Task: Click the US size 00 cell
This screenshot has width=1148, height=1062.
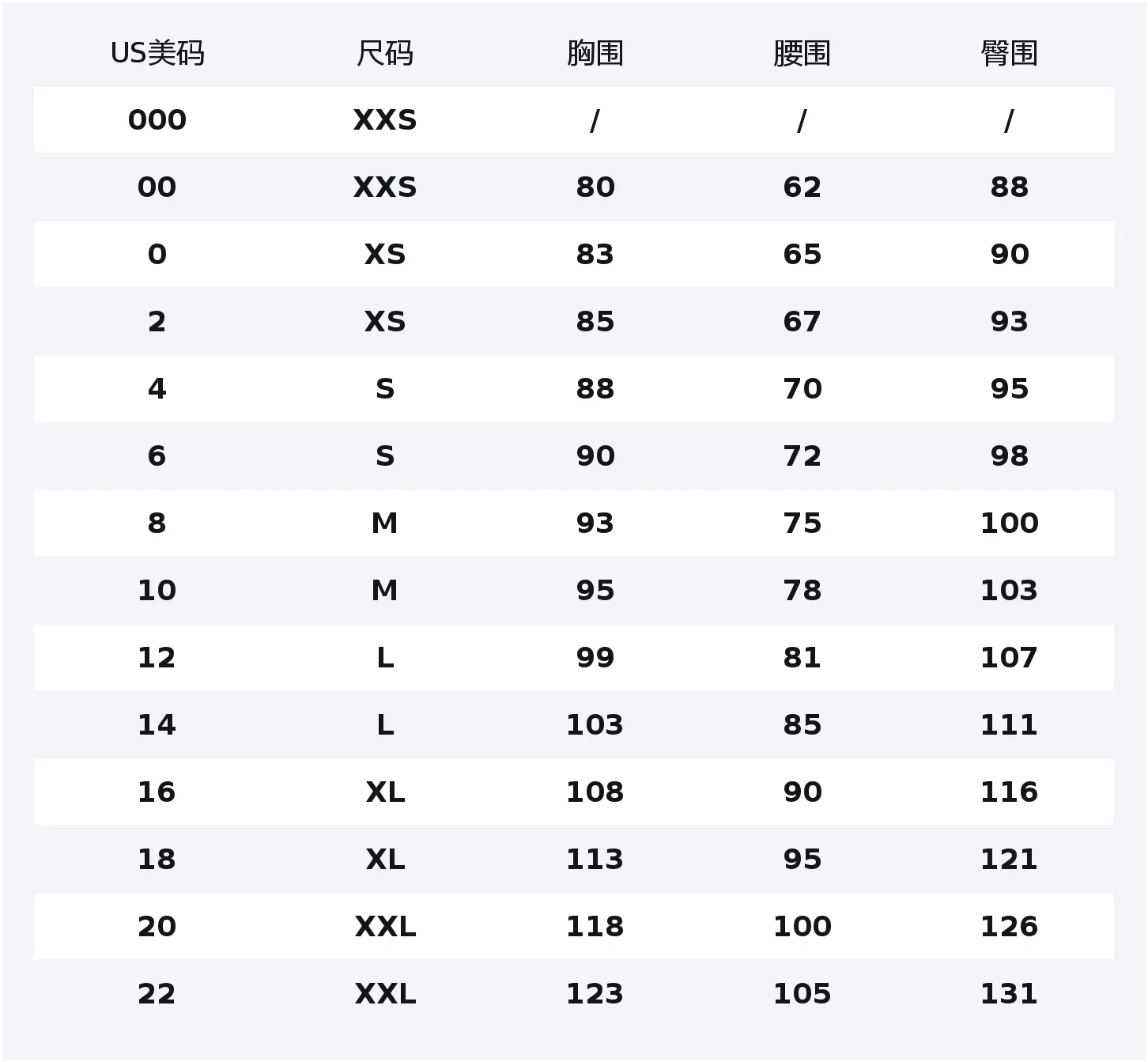Action: [157, 187]
